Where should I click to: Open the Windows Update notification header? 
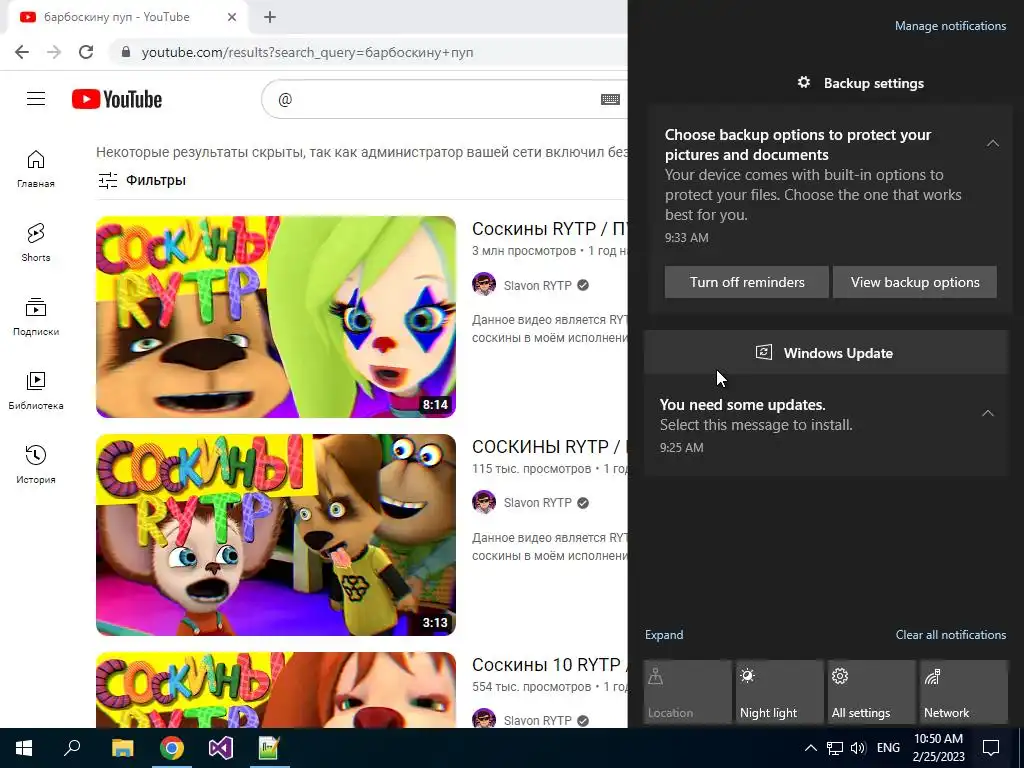827,353
